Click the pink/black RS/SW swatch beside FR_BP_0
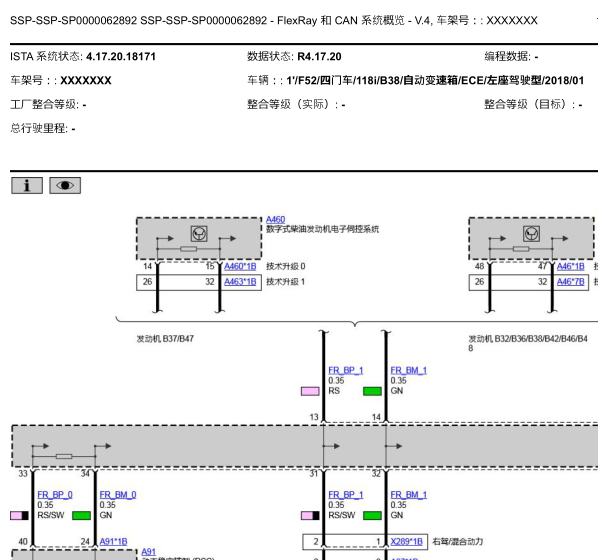The width and height of the screenshot is (598, 560). (x=19, y=516)
